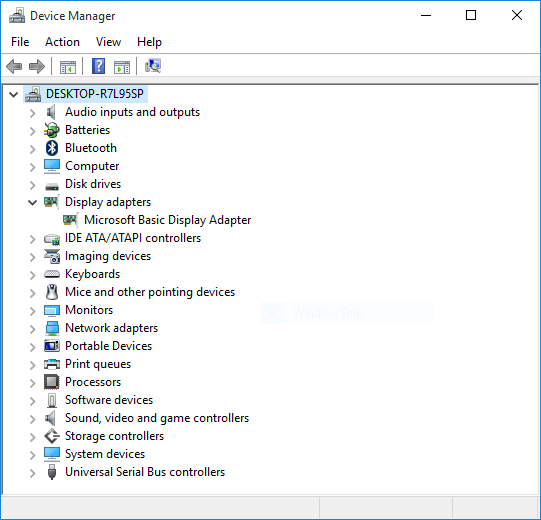The image size is (541, 520).
Task: Select Microsoft Basic Display Adapter label
Action: pos(167,220)
